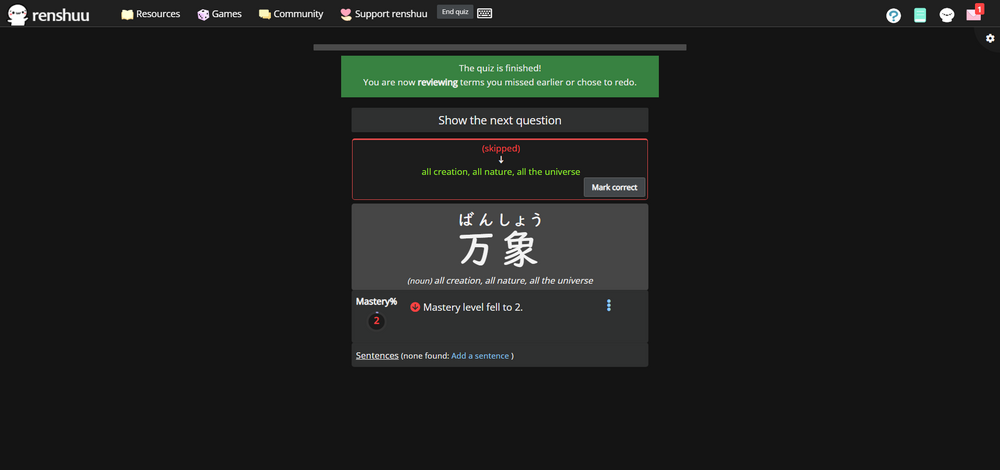
Task: Click the Community chat bubbles icon
Action: click(265, 14)
